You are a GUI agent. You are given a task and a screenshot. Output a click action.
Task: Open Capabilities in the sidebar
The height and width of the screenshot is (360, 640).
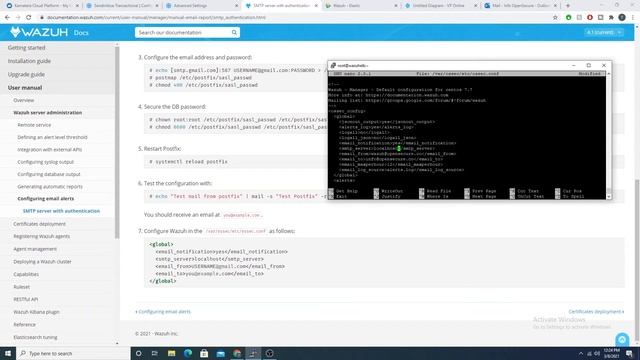coord(26,274)
